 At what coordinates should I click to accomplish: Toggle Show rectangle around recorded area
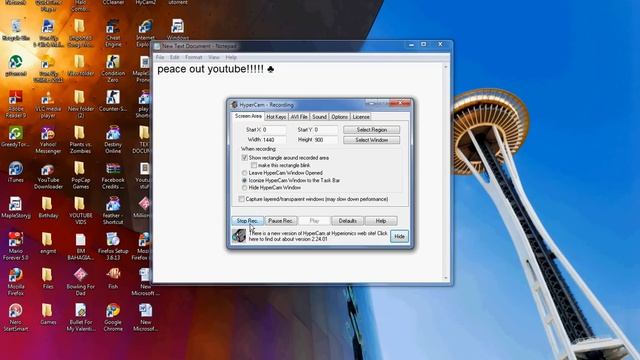244,158
